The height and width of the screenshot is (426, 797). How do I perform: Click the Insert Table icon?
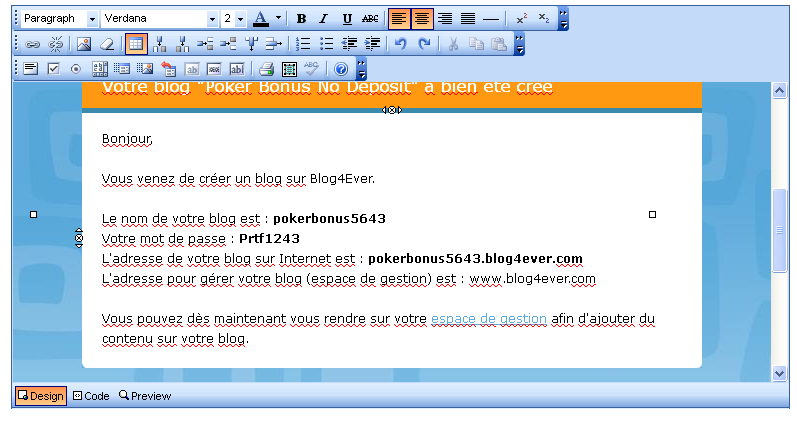coord(136,44)
